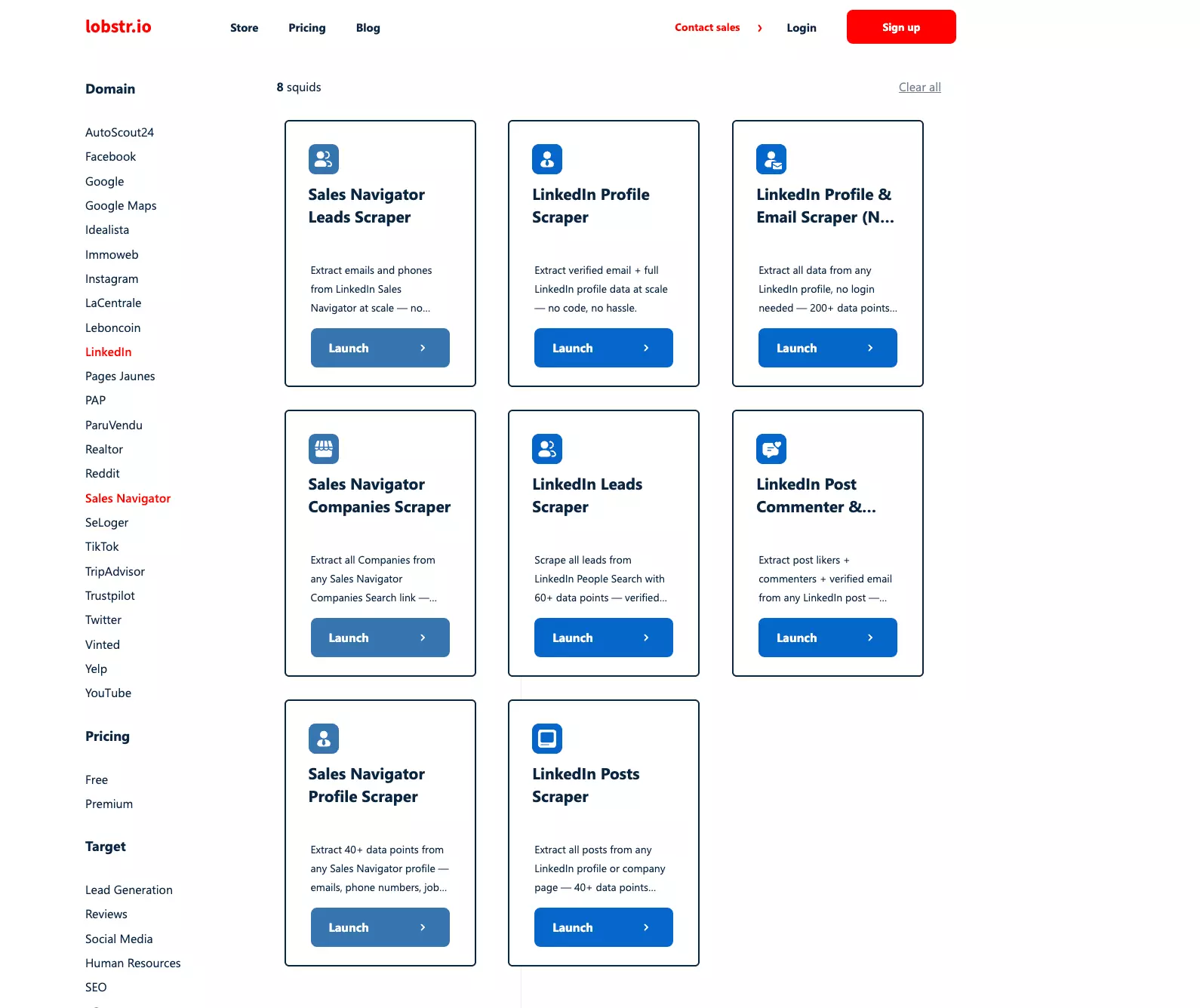Select the Twitter domain filter
The width and height of the screenshot is (1200, 1008).
tap(103, 620)
